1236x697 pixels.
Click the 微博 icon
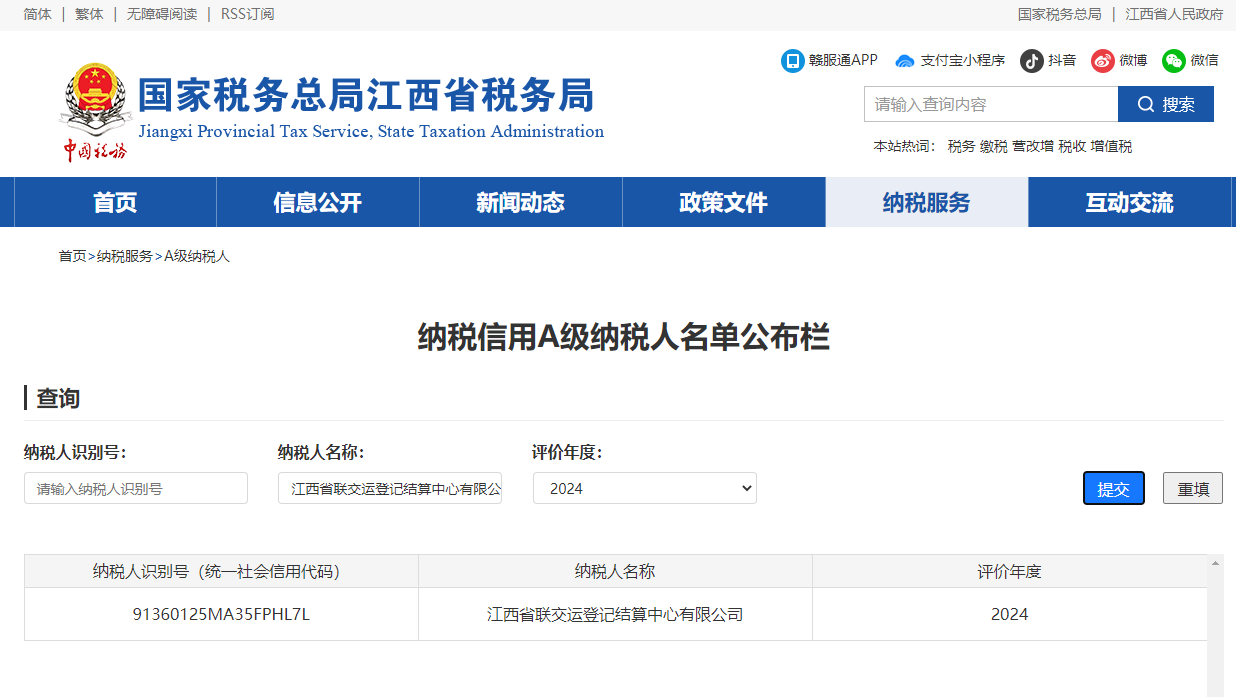point(1102,61)
